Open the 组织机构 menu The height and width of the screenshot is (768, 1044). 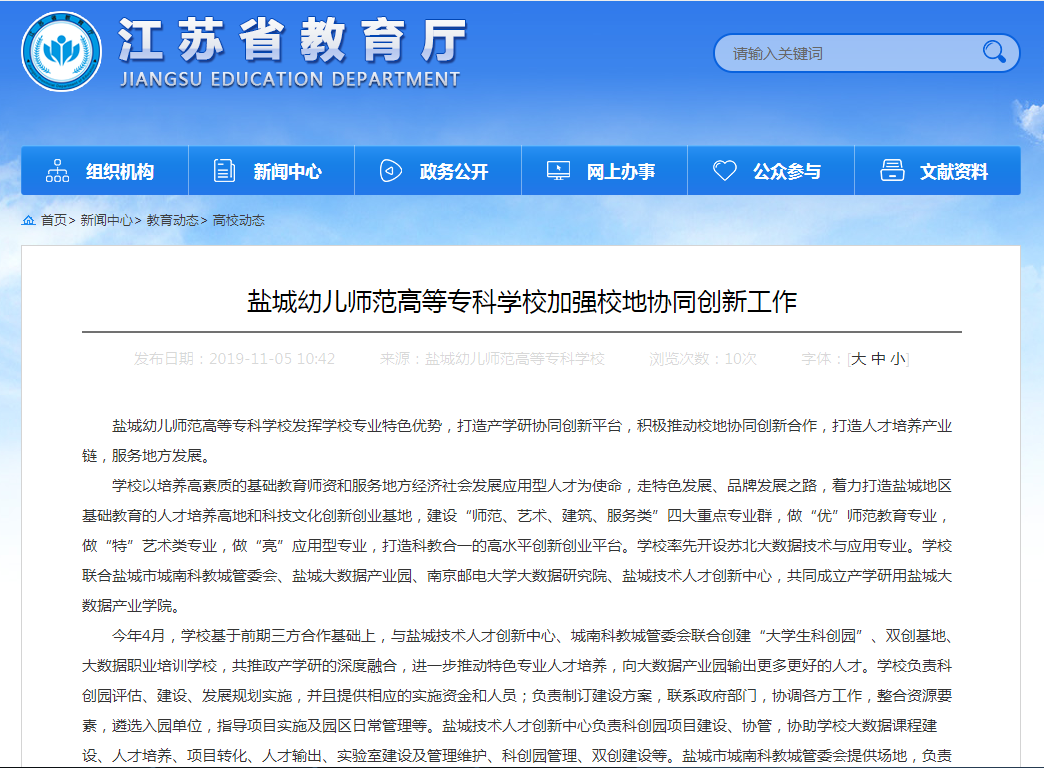coord(120,172)
